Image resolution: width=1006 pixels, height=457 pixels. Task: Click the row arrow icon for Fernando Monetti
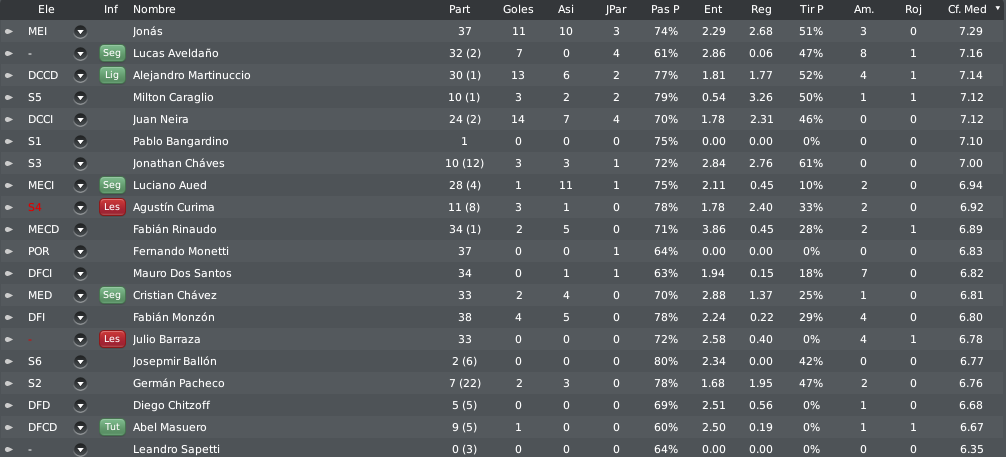pyautogui.click(x=8, y=251)
